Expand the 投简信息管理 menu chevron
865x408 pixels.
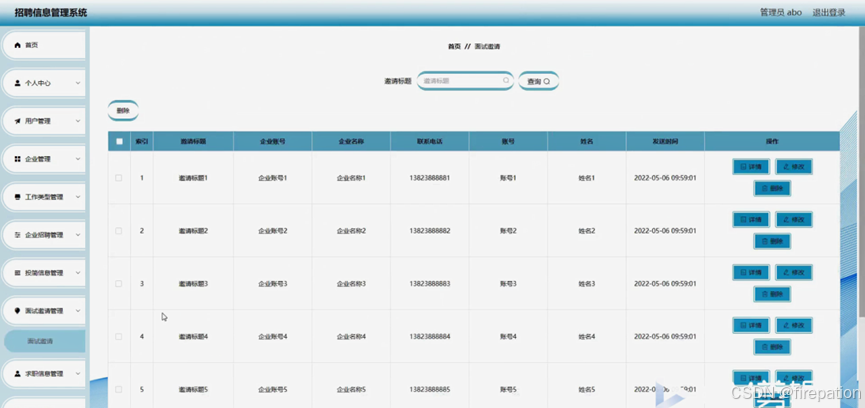click(78, 273)
